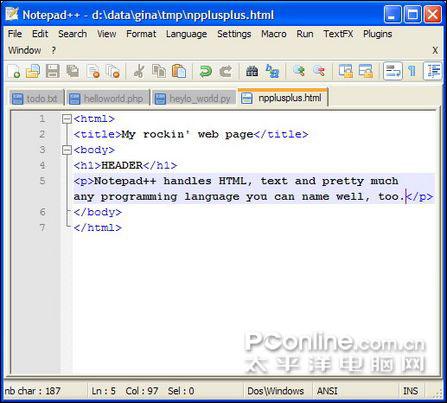Save the document with the Save icon

(x=53, y=71)
